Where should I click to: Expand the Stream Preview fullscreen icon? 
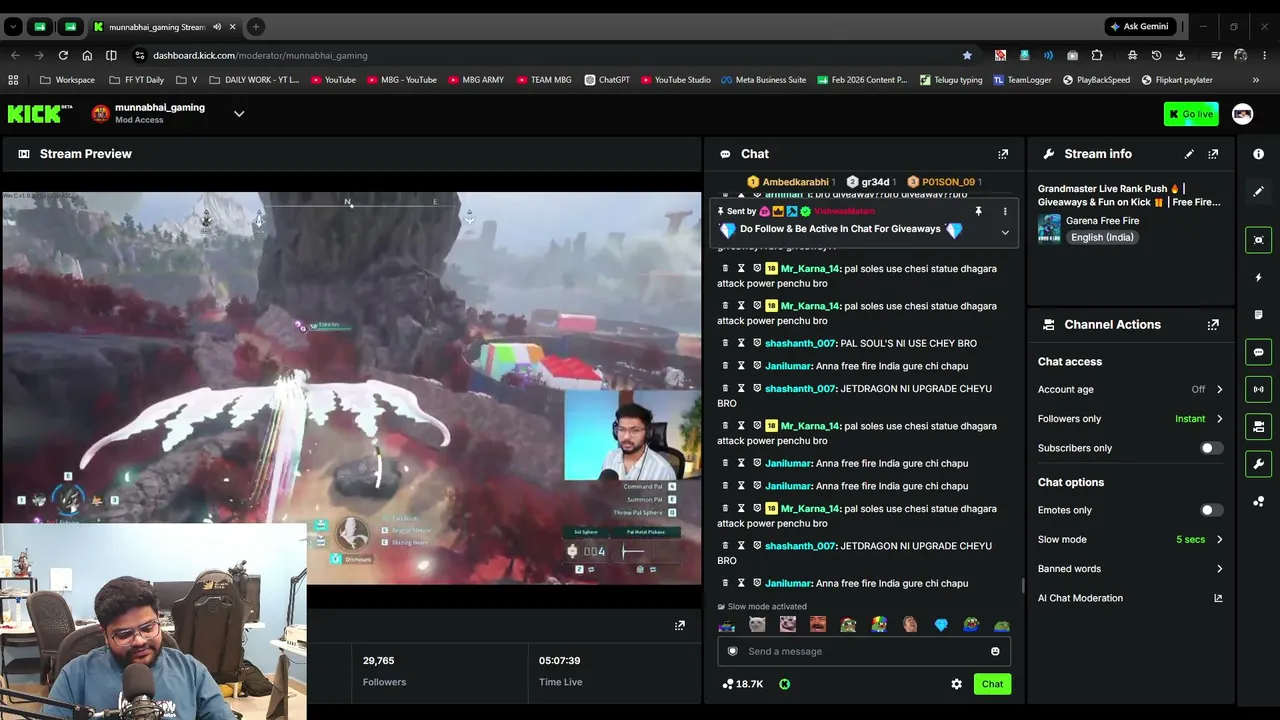coord(680,625)
